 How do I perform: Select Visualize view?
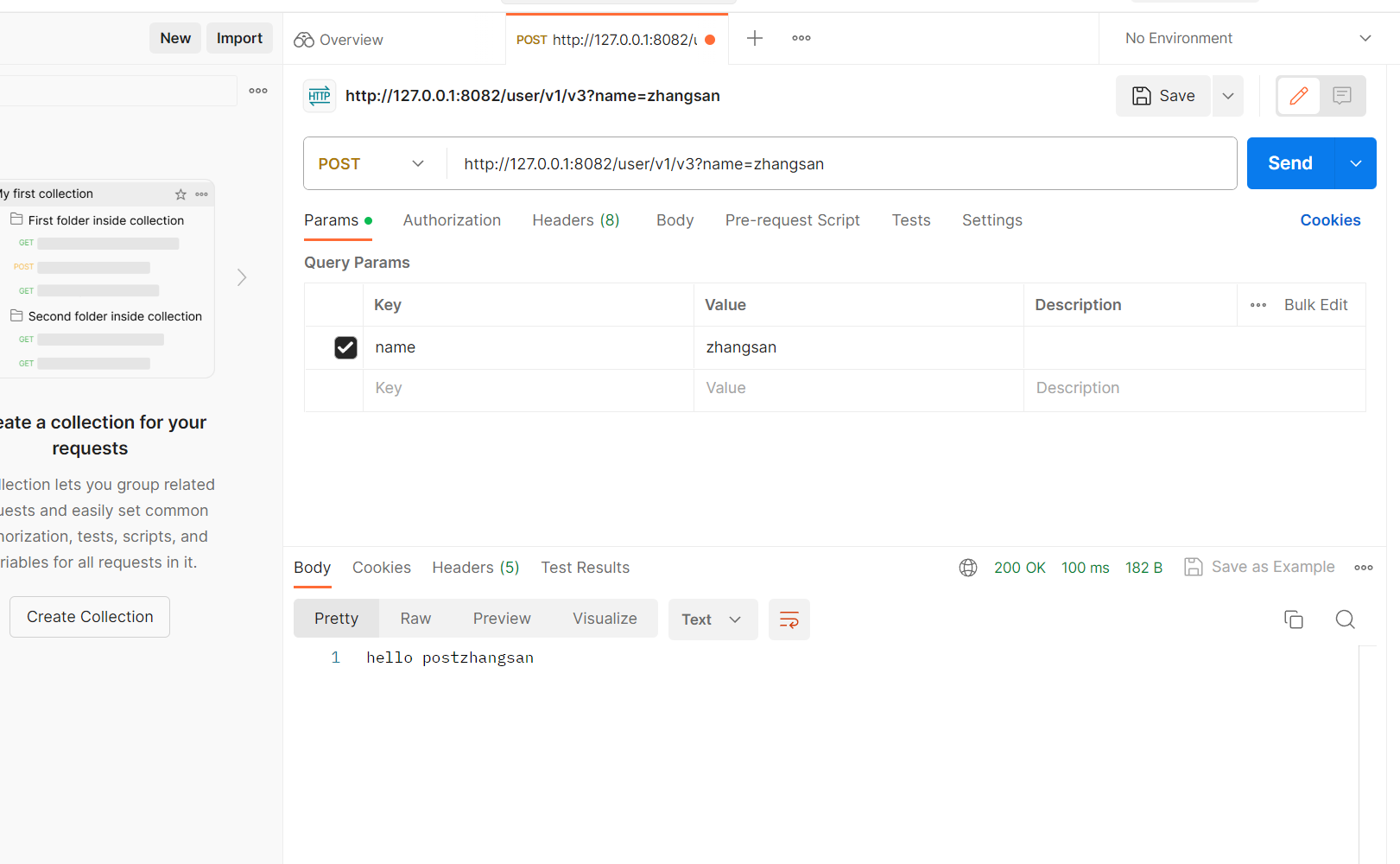click(605, 619)
